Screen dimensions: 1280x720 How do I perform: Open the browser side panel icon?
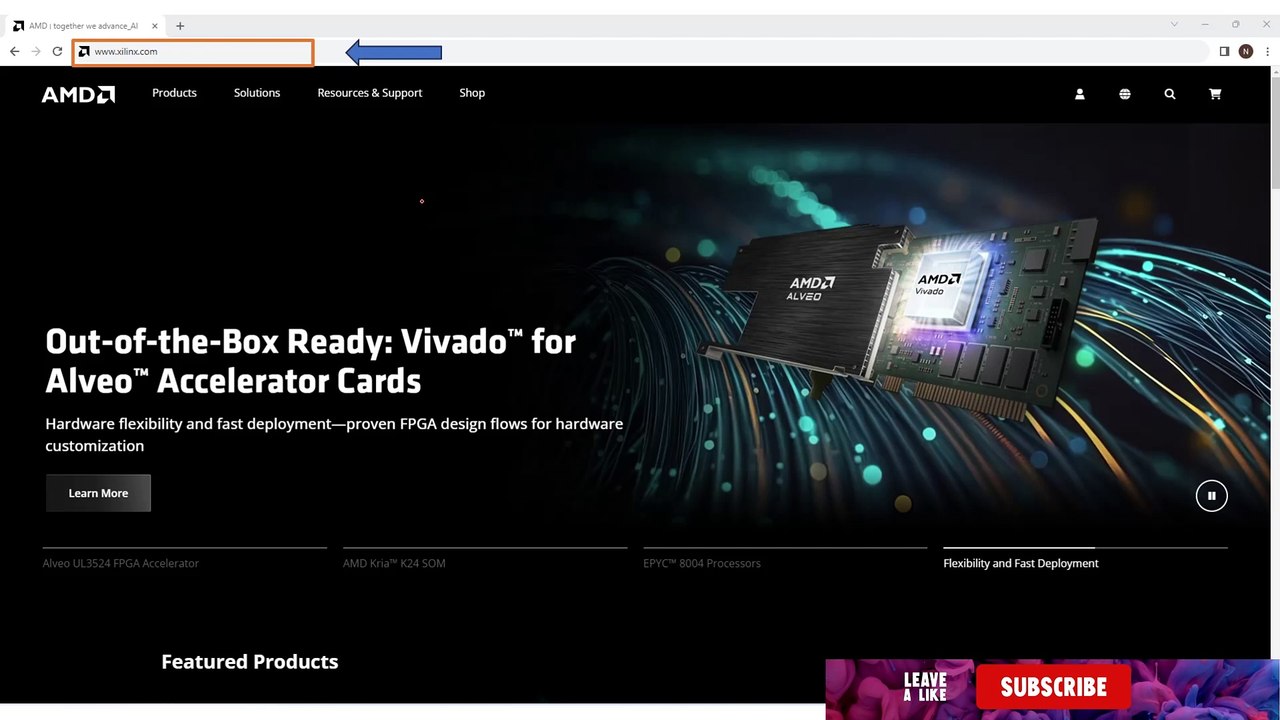(1224, 51)
